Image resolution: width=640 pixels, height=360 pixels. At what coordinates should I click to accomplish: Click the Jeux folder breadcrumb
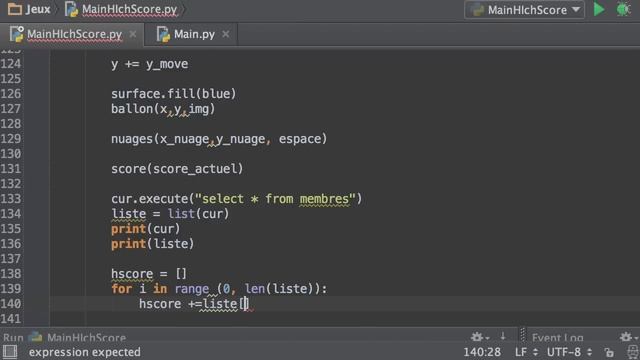29,9
